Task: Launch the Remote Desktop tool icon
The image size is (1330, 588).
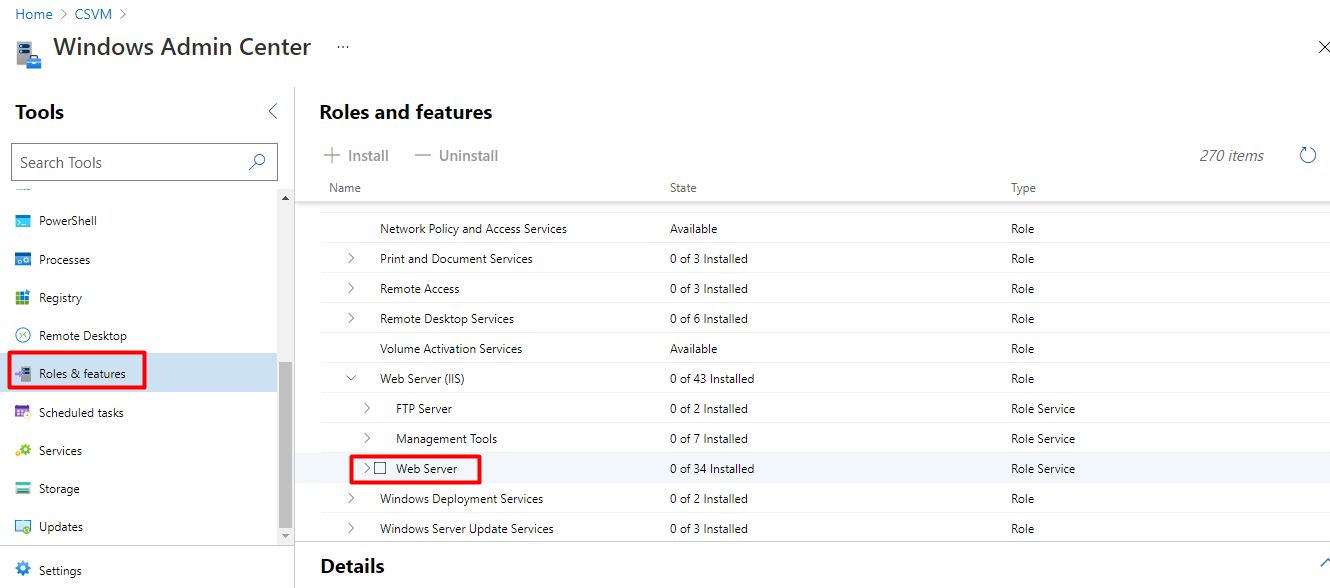Action: (x=23, y=336)
